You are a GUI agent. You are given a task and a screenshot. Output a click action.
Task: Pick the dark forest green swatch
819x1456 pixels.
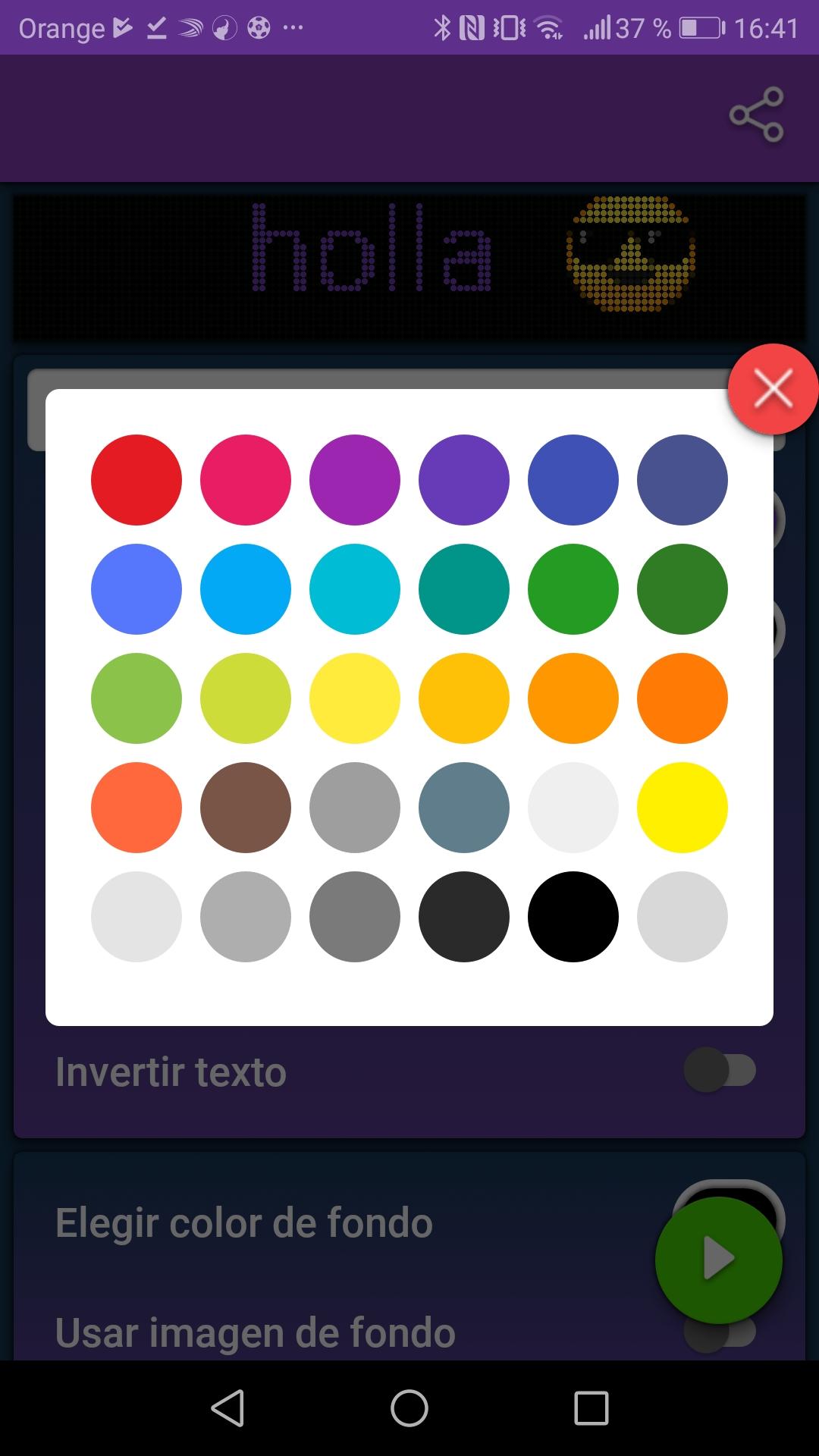tap(682, 589)
